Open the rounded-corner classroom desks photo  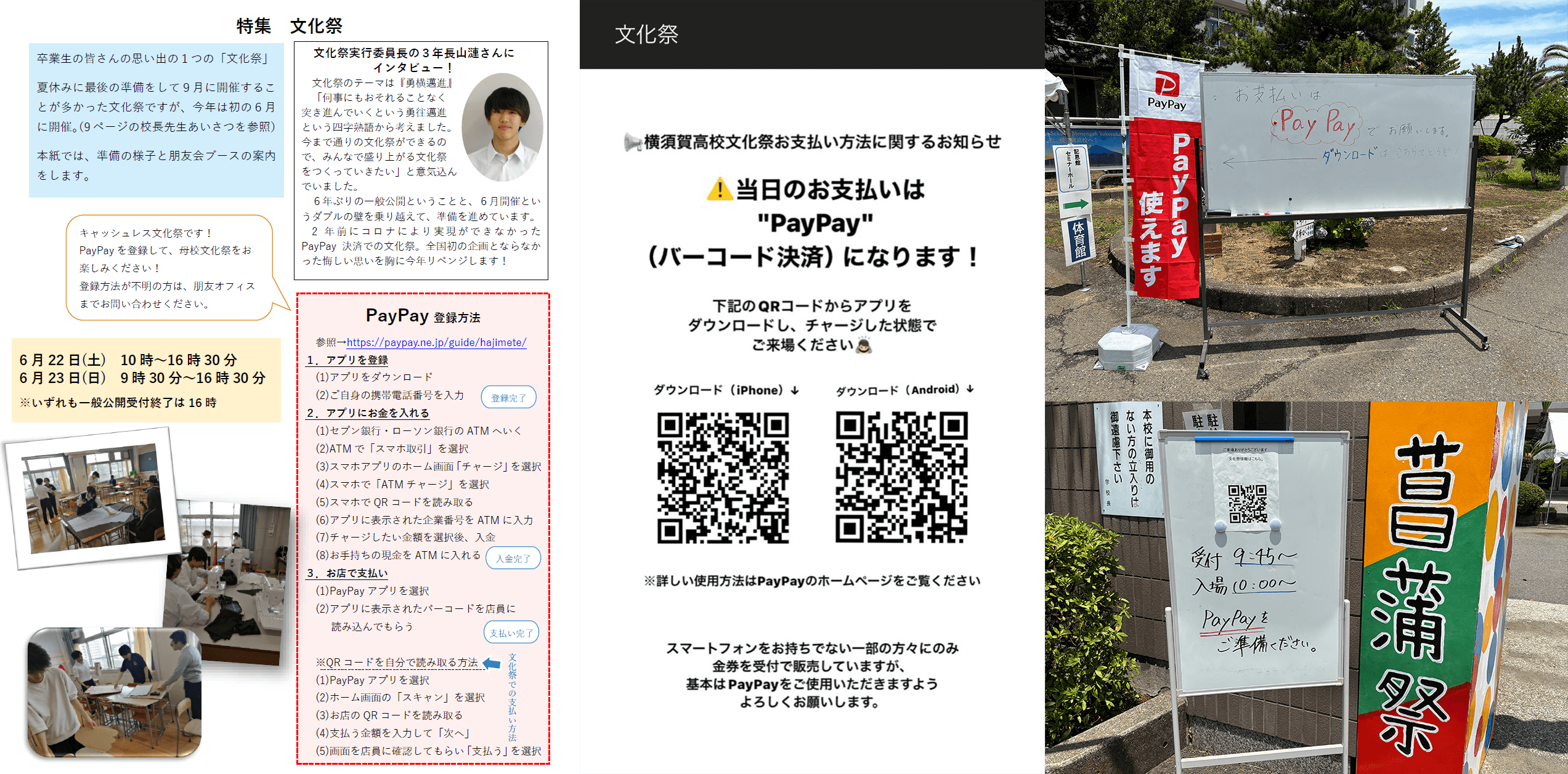[114, 693]
